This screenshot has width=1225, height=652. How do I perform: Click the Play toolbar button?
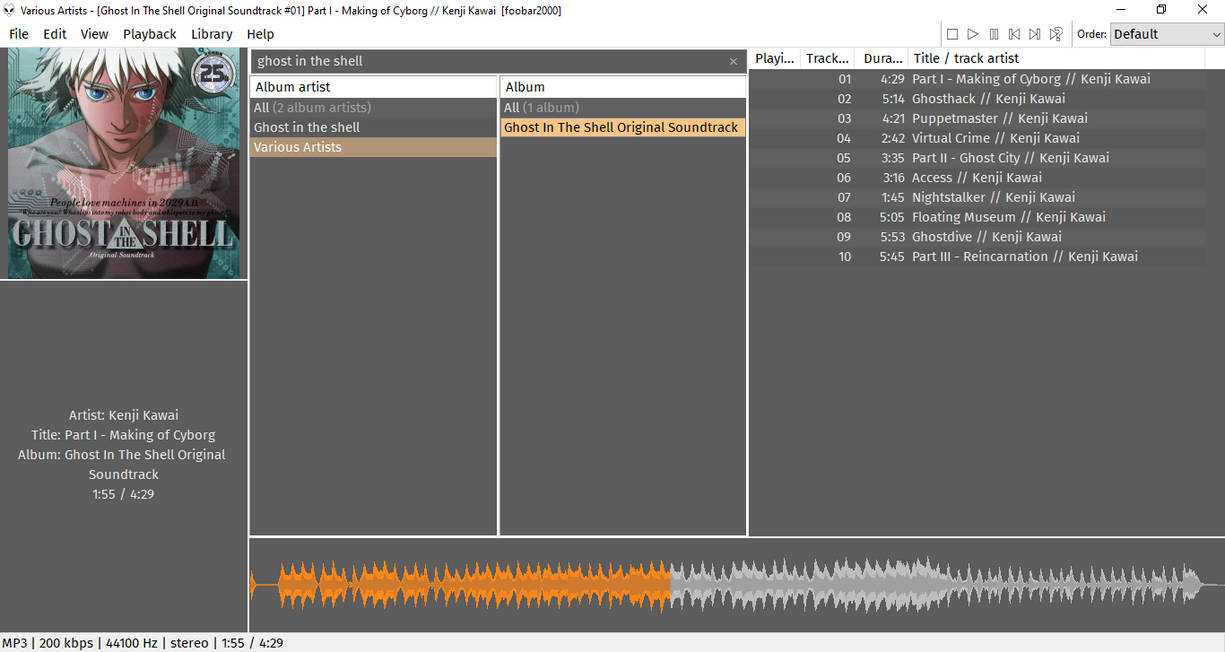[x=973, y=34]
